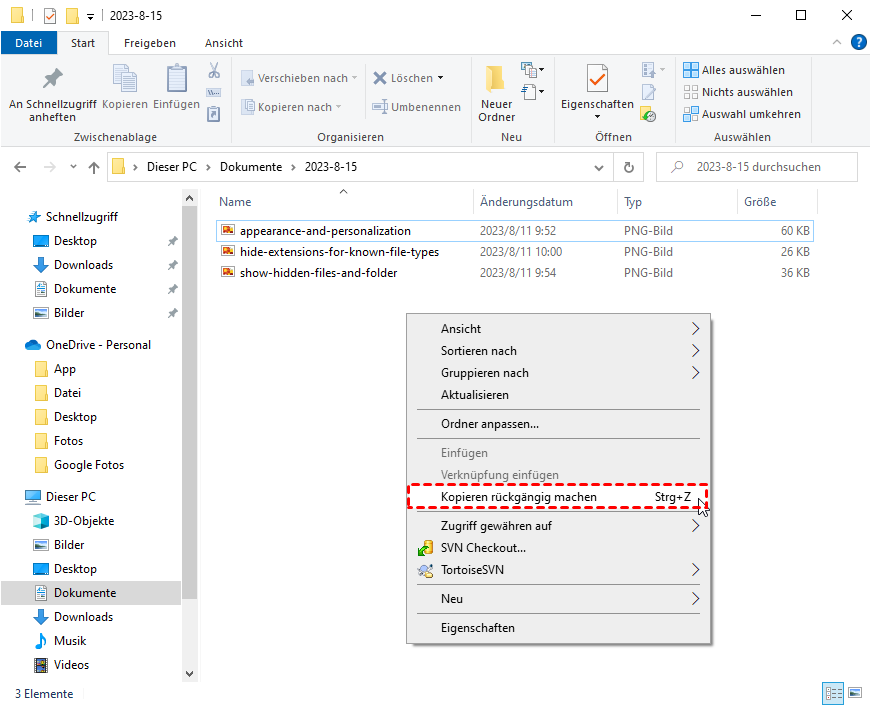Image resolution: width=871 pixels, height=706 pixels.
Task: Click the 2023-8-15 durchsuchen search box
Action: (x=757, y=167)
